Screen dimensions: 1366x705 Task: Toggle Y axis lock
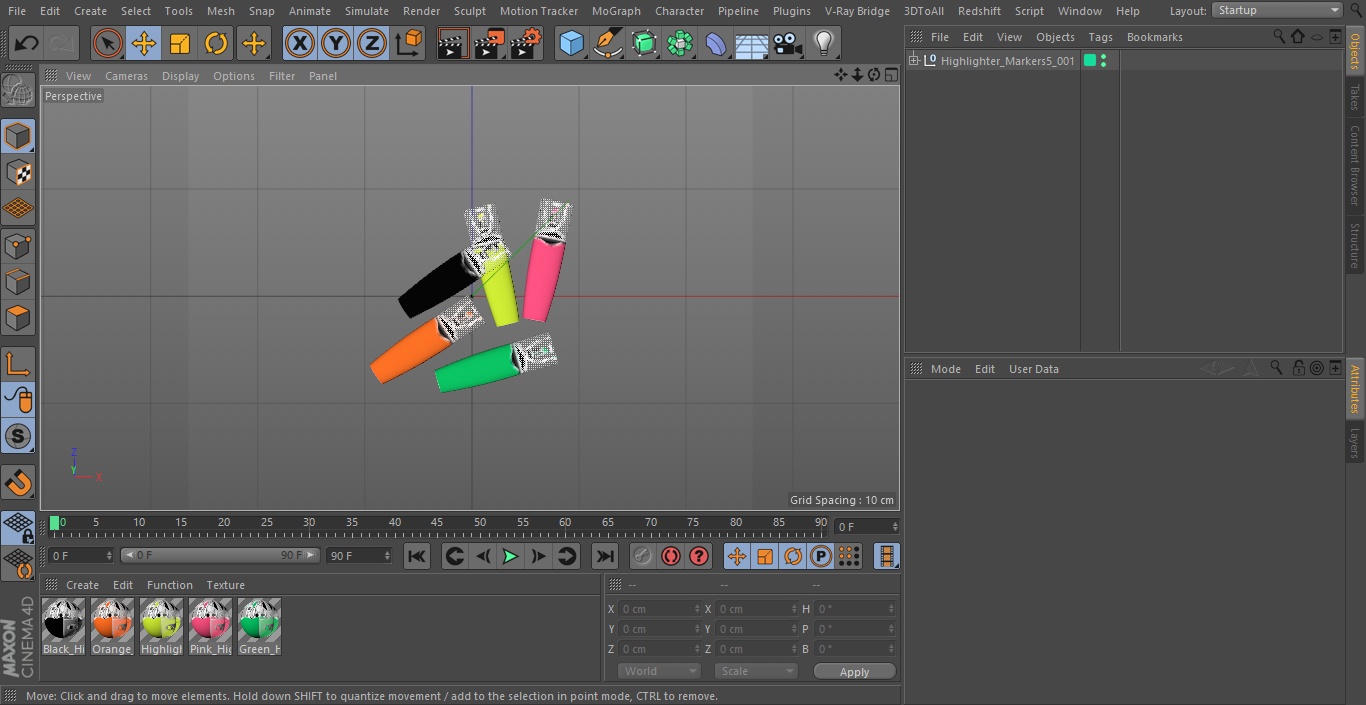tap(336, 43)
